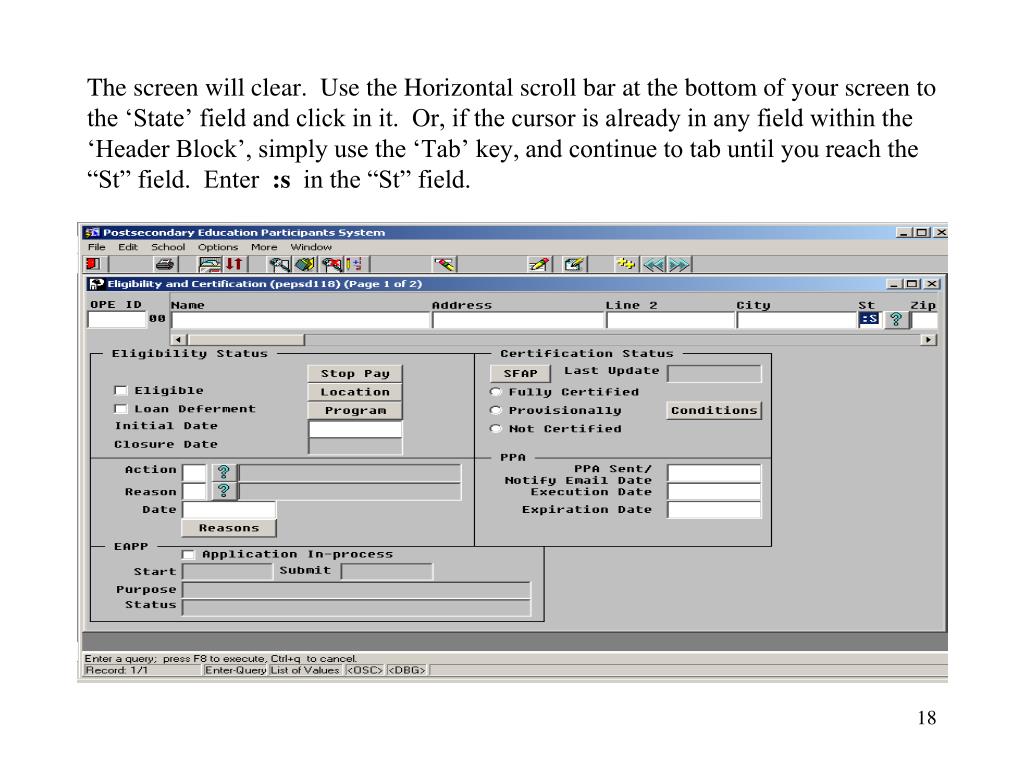This screenshot has height=768, width=1024.
Task: Open the State field question mark lookup
Action: click(x=896, y=320)
